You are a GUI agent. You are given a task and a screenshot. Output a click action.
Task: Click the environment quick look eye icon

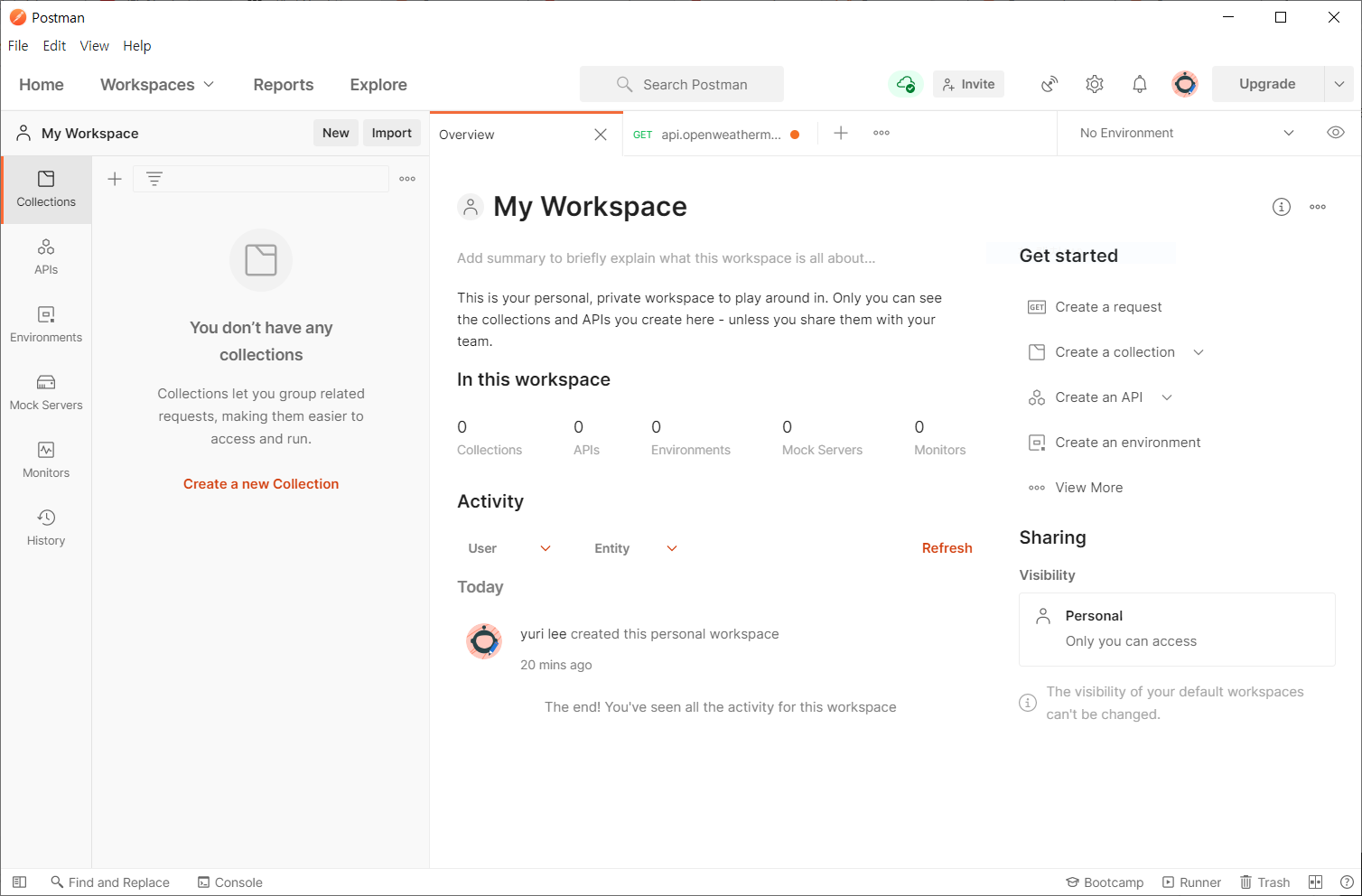click(1336, 133)
